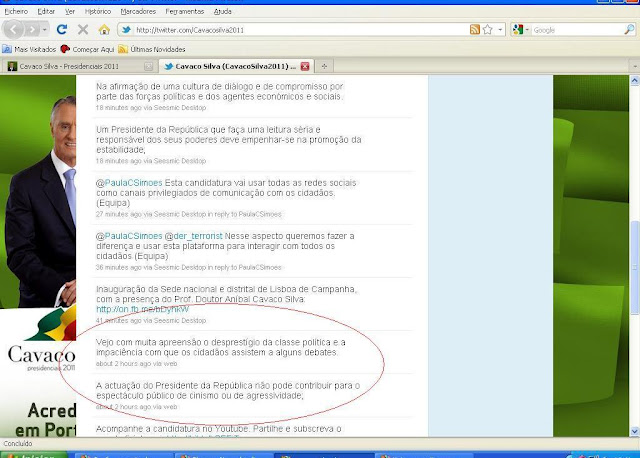This screenshot has width=640, height=458.
Task: Open the Marcadores menu
Action: click(x=138, y=11)
